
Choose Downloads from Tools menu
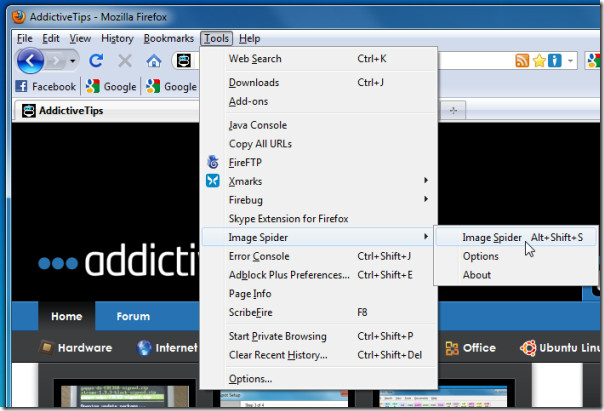pyautogui.click(x=319, y=82)
